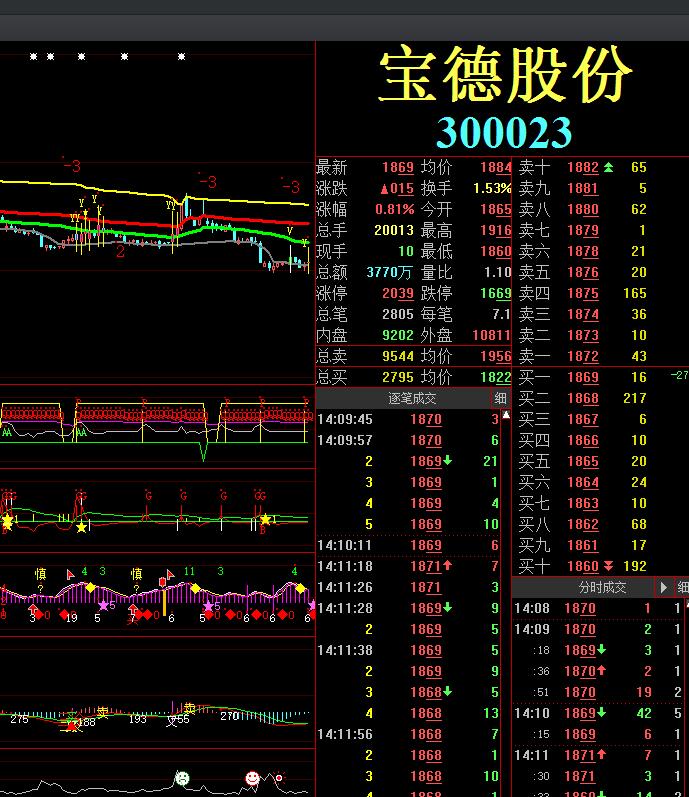Click the 涨停 price 2039
689x797 pixels.
click(x=398, y=293)
